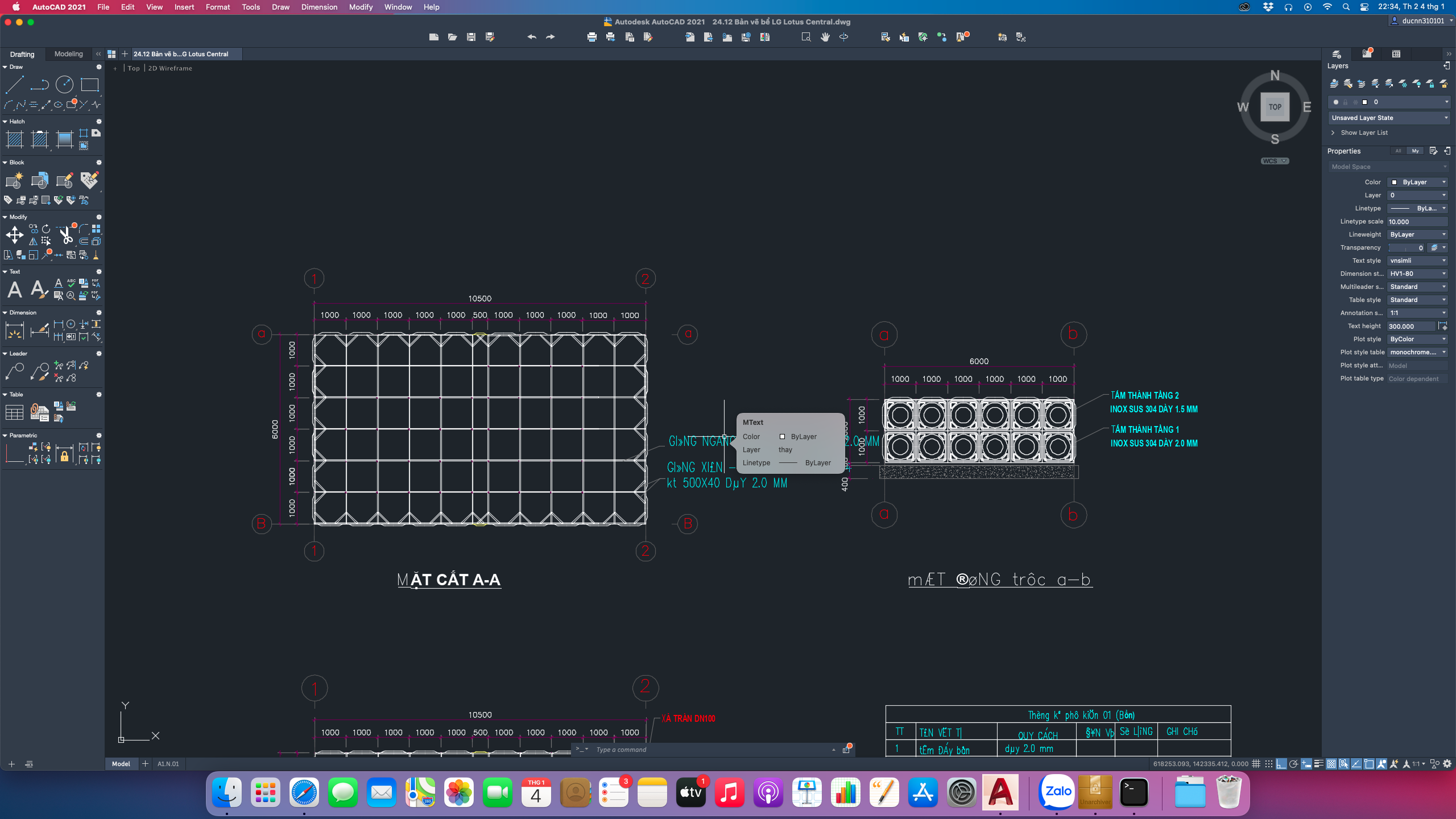The image size is (1456, 819).
Task: Click the Undo arrow in toolbar
Action: [x=531, y=37]
